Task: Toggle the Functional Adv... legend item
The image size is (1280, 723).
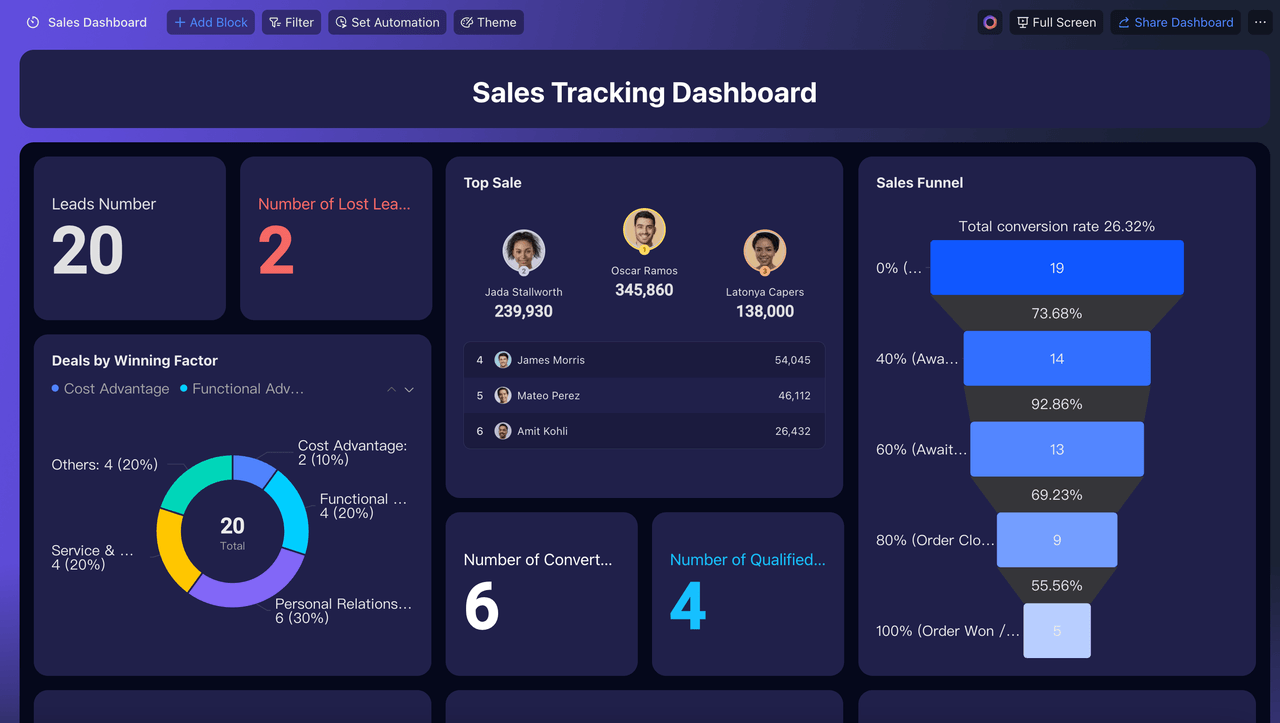Action: (x=242, y=389)
